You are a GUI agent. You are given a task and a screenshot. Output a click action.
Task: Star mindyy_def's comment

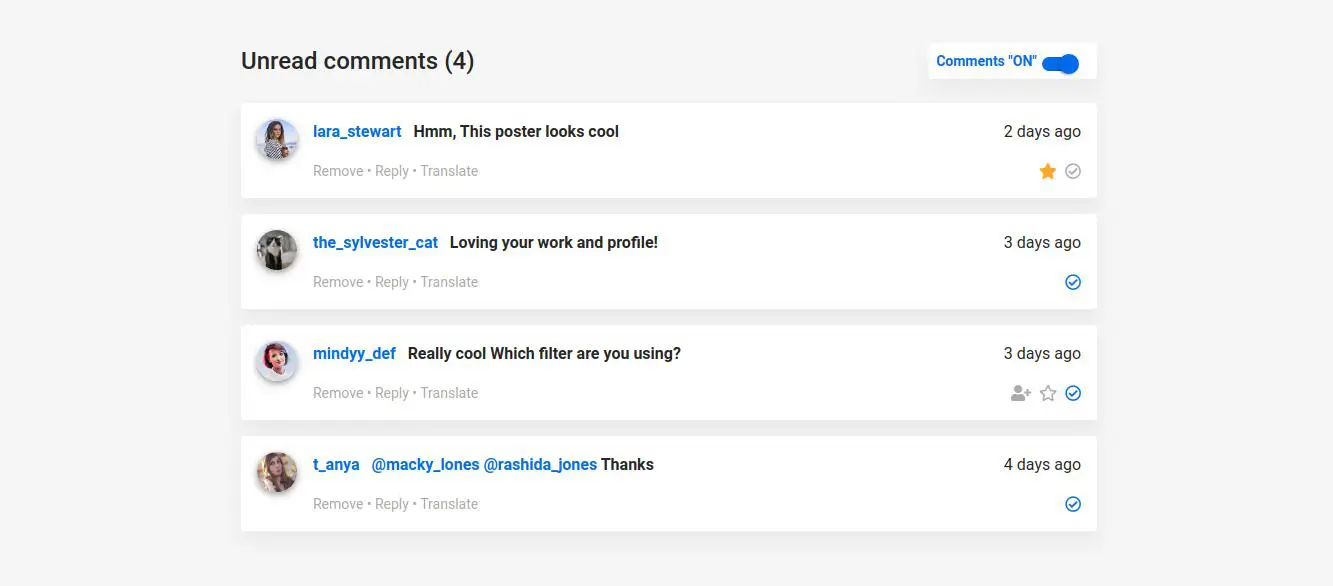1048,394
